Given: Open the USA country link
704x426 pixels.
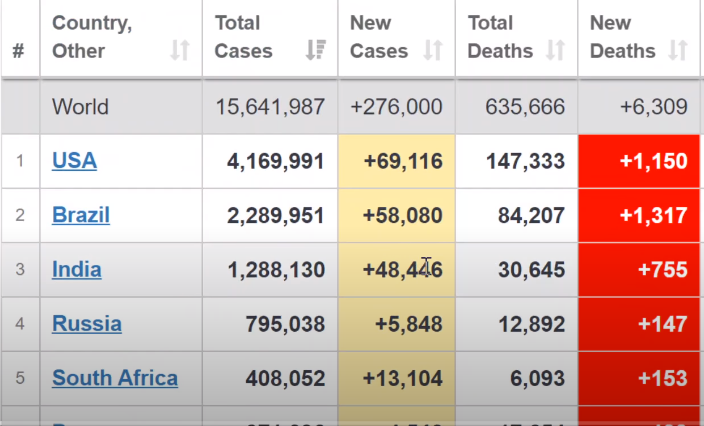Looking at the screenshot, I should coord(75,161).
